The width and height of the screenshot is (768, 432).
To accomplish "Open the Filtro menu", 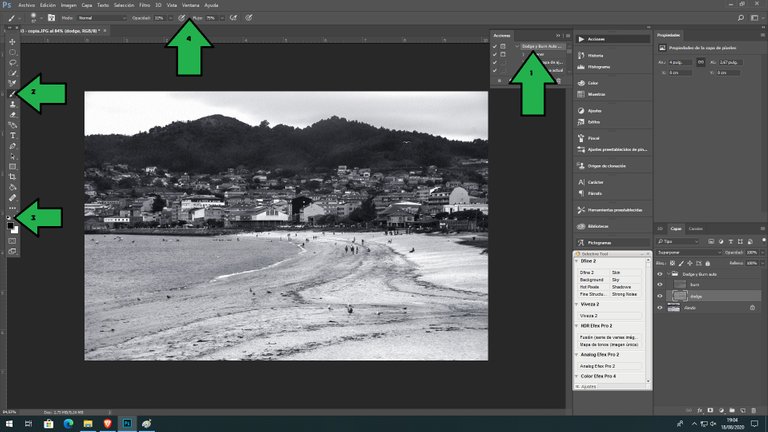I will (144, 5).
